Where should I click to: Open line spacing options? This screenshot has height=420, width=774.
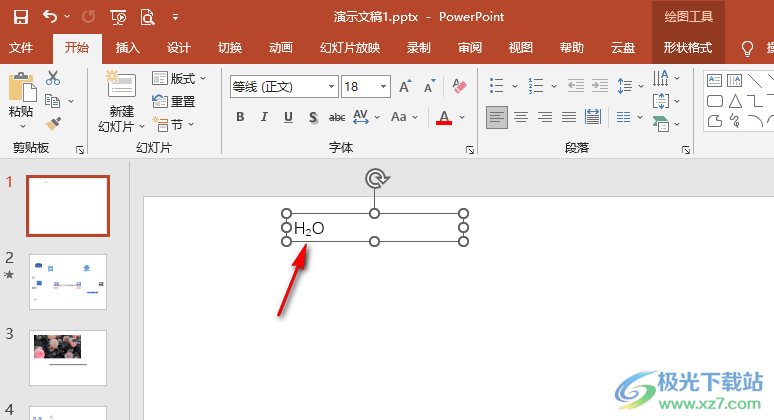tap(630, 86)
